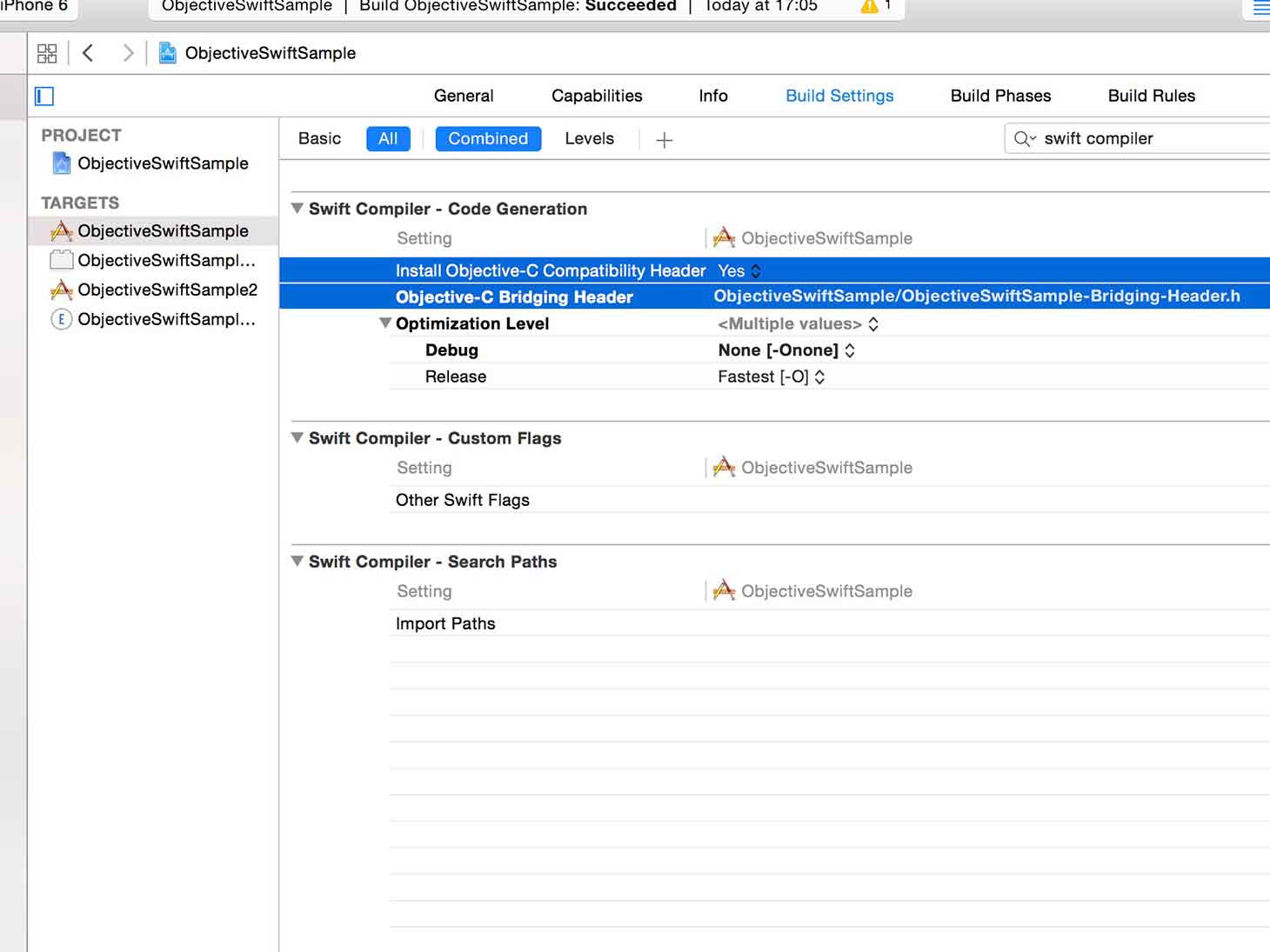The height and width of the screenshot is (952, 1270).
Task: Click the build warning triangle icon
Action: (869, 6)
